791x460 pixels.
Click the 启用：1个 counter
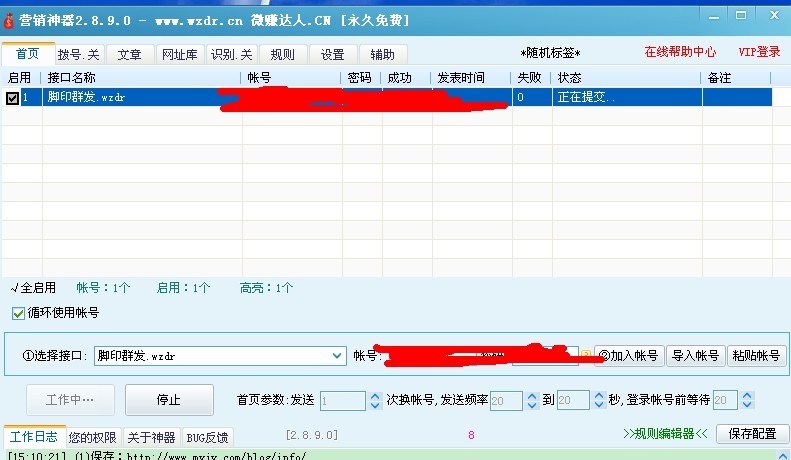(183, 288)
